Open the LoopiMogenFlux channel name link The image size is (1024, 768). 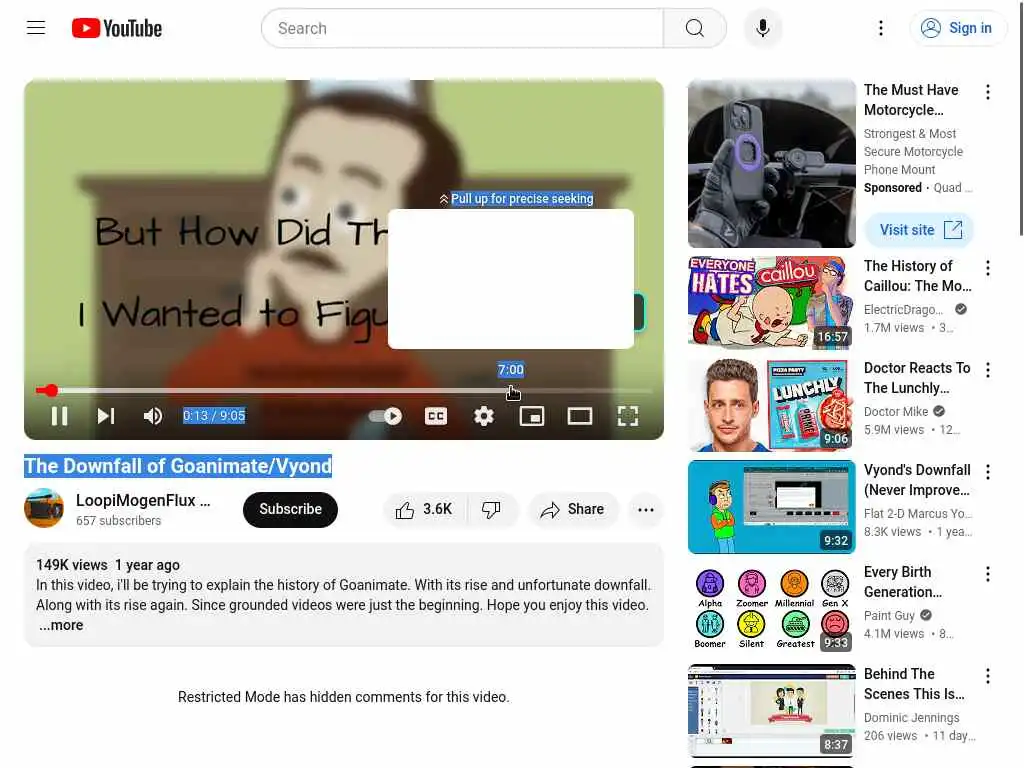[143, 500]
